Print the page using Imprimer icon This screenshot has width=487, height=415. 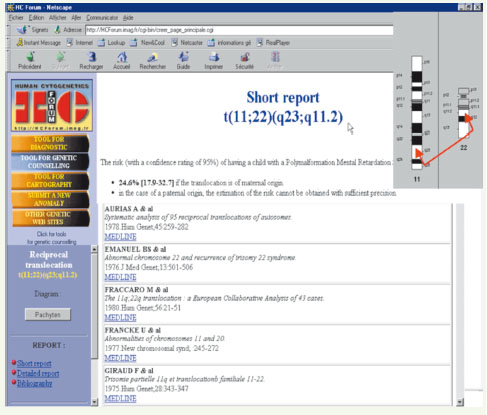[214, 57]
